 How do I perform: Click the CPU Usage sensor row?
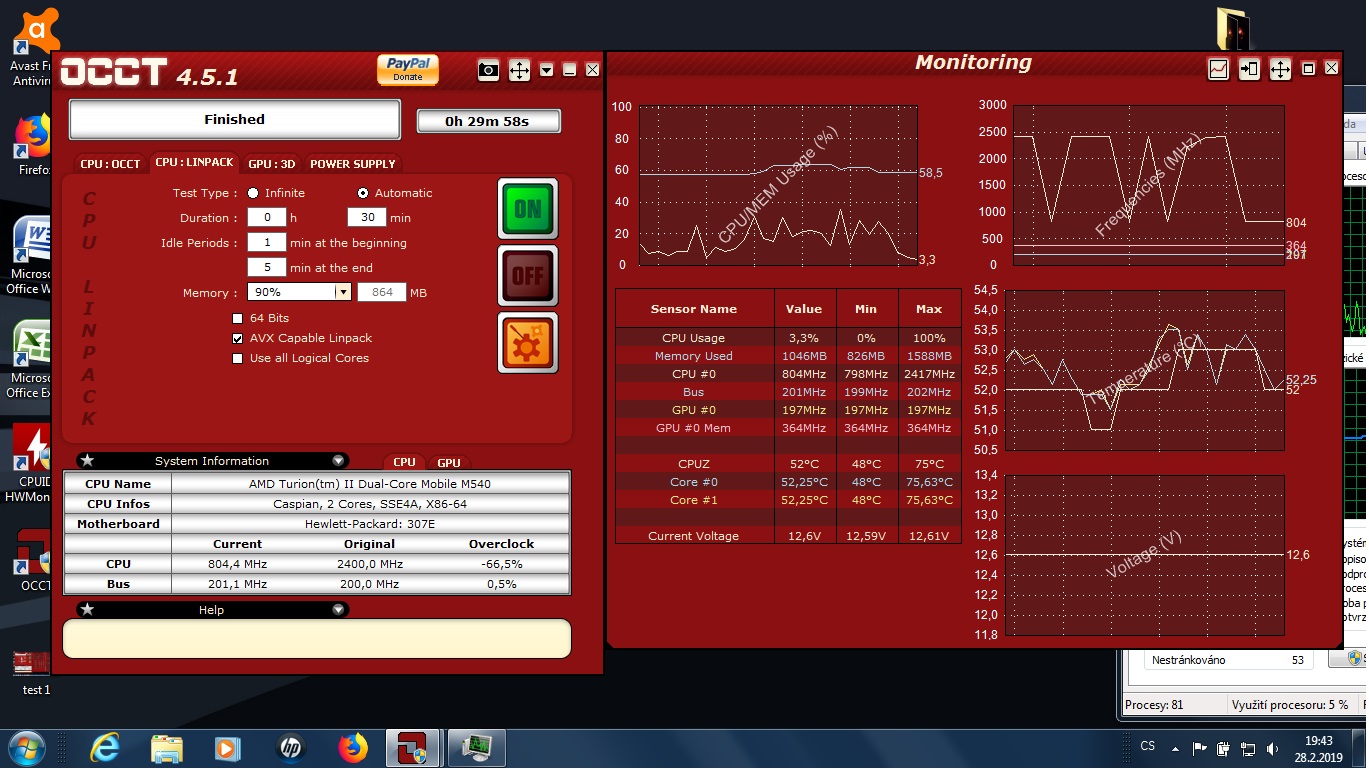click(788, 338)
